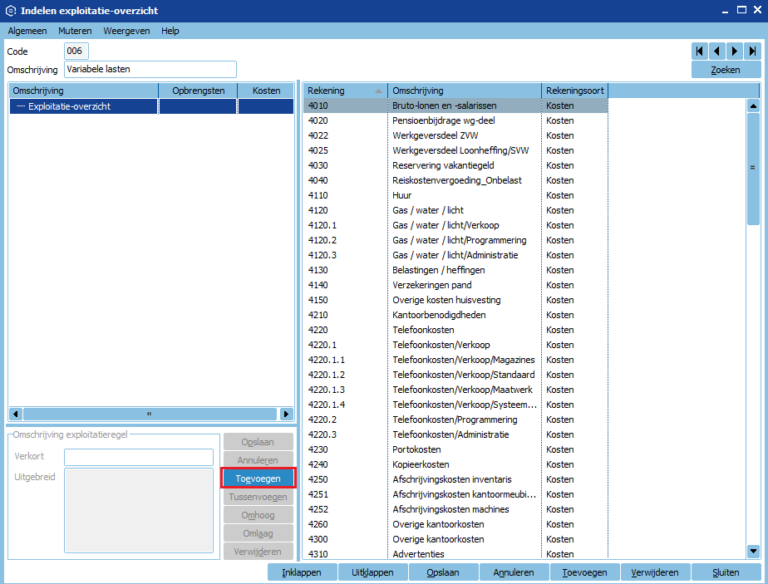This screenshot has width=768, height=584.
Task: Select the Exploitatie-overzicht tree node
Action: pyautogui.click(x=69, y=106)
